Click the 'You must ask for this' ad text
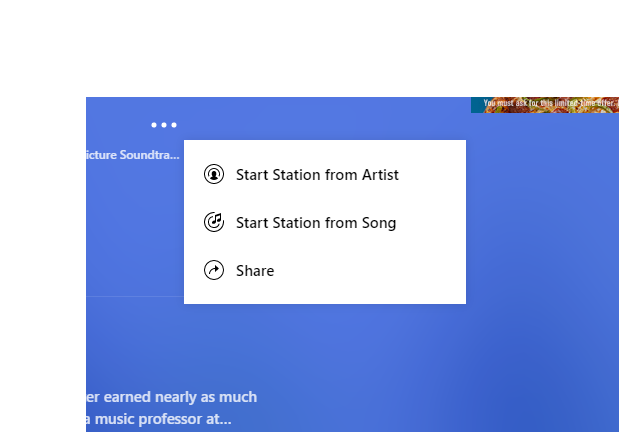 [x=515, y=102]
